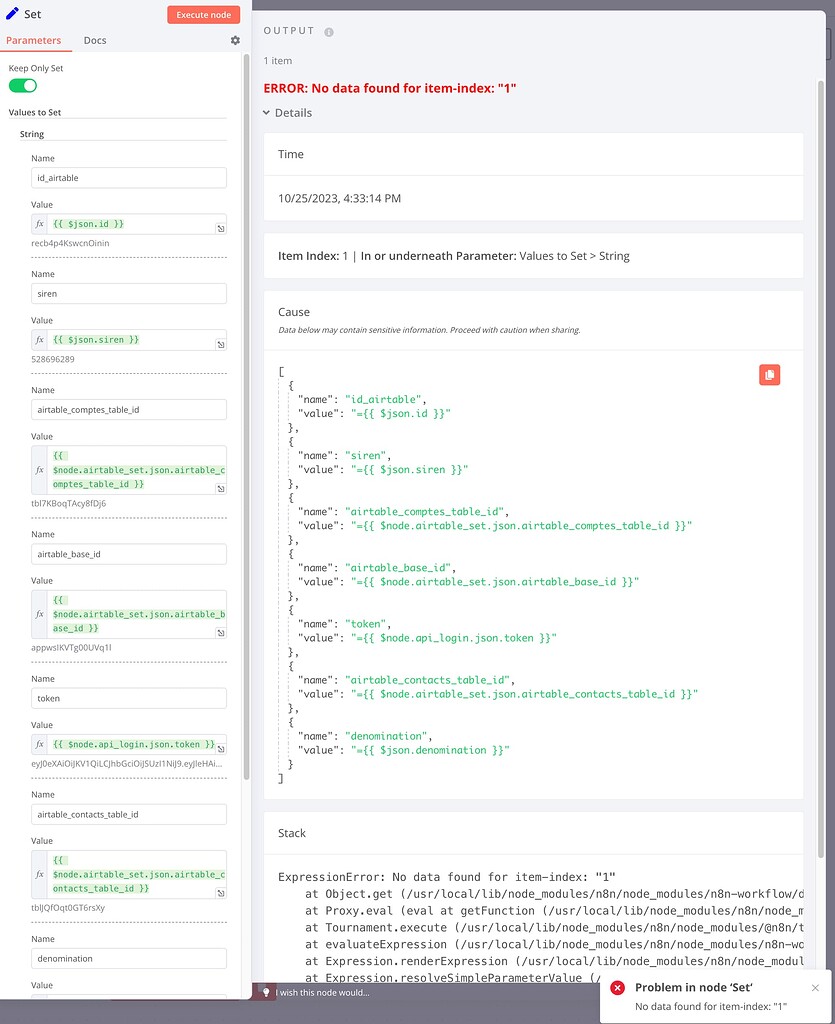
Task: Click the Name field containing id_airtable
Action: point(128,178)
